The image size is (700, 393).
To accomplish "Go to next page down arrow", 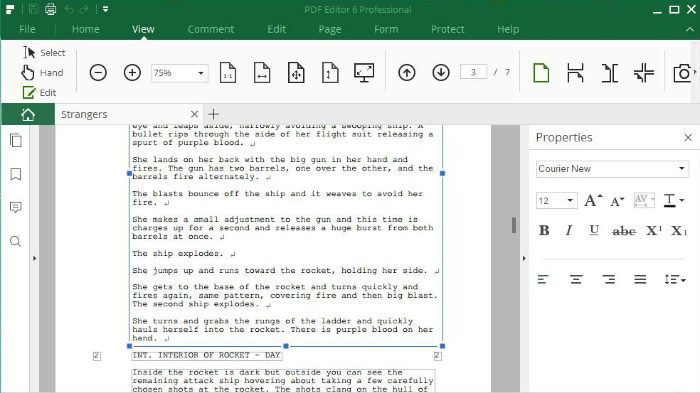I will [x=441, y=72].
